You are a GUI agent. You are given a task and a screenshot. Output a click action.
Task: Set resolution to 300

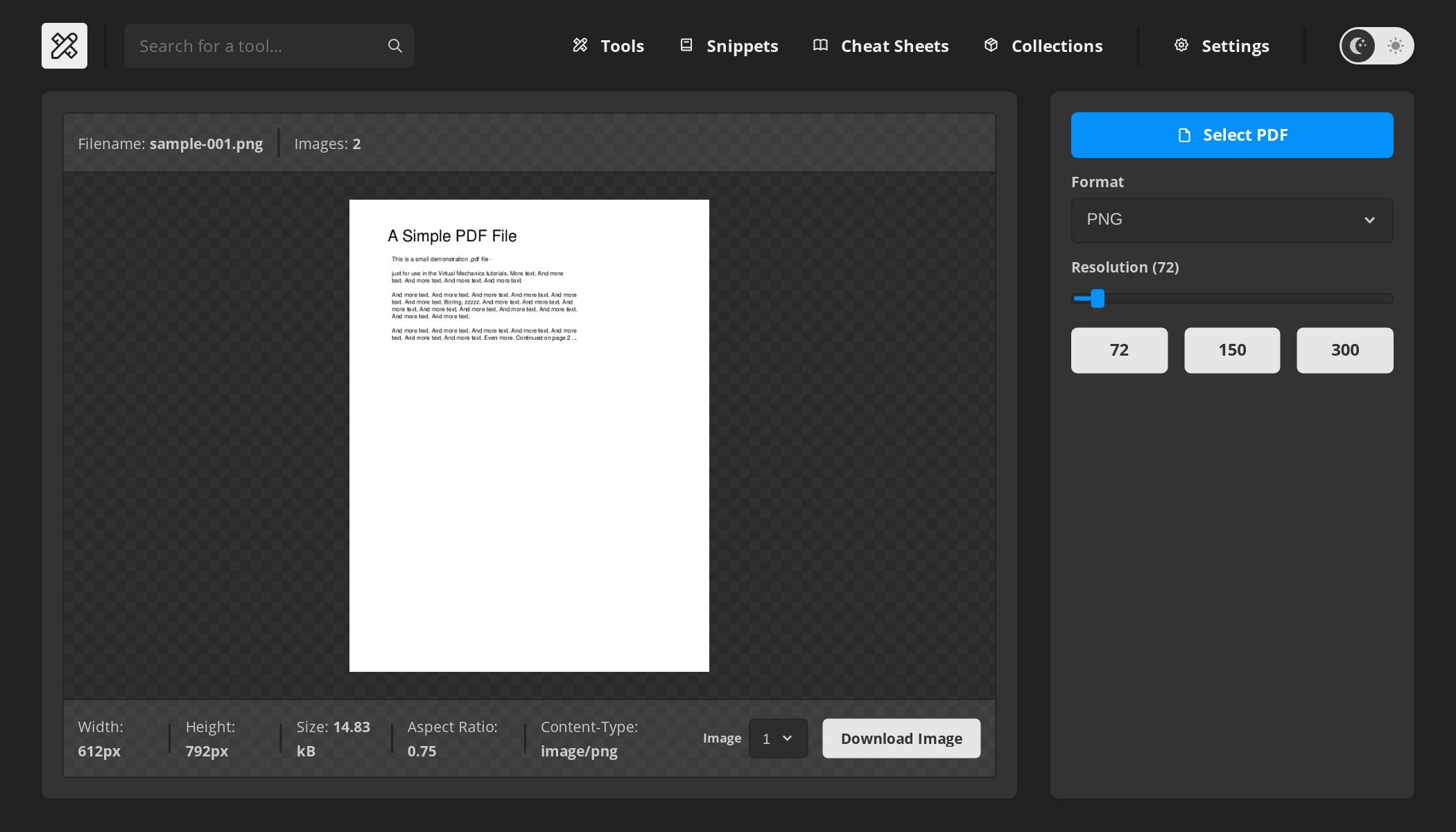click(1345, 350)
